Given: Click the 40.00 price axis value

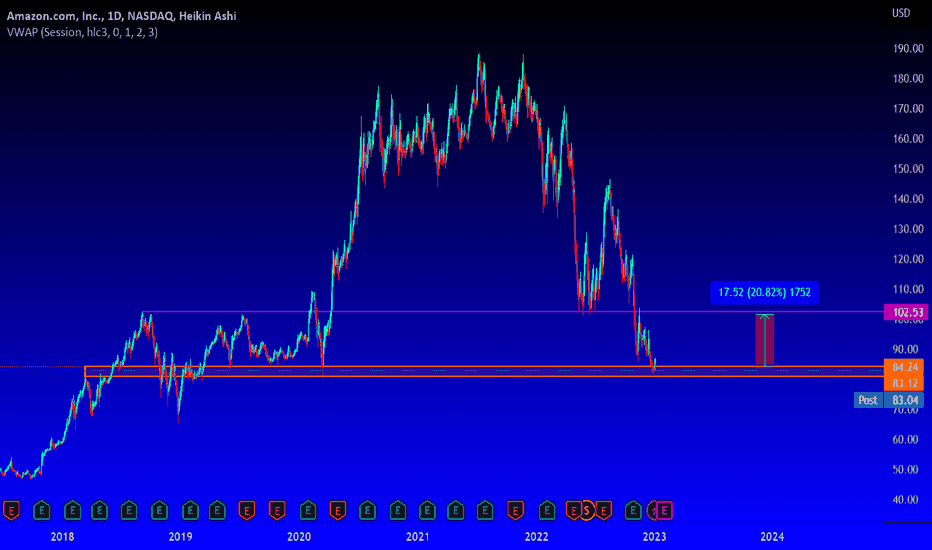Looking at the screenshot, I should click(906, 499).
